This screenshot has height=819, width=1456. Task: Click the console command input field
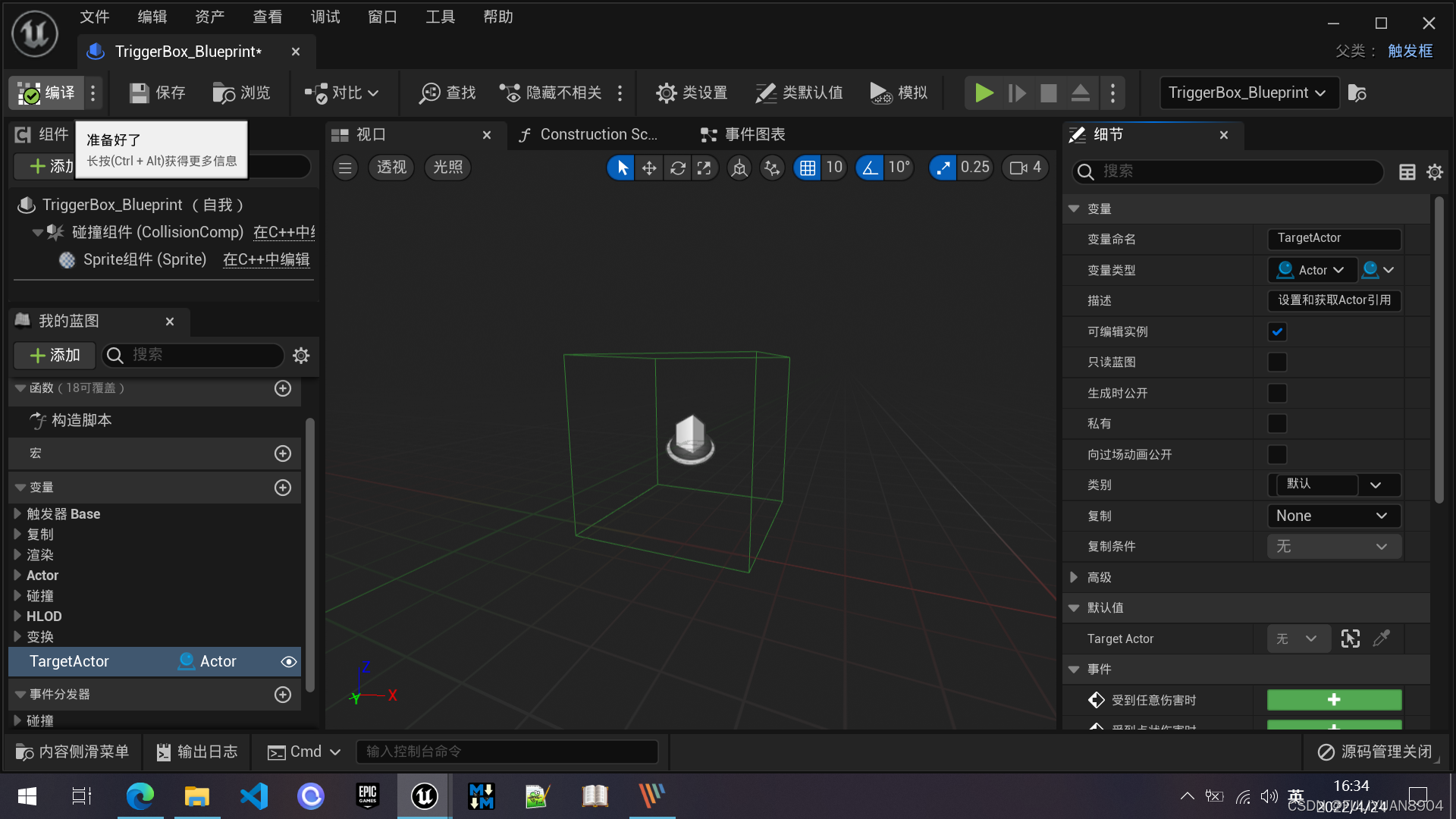(507, 752)
